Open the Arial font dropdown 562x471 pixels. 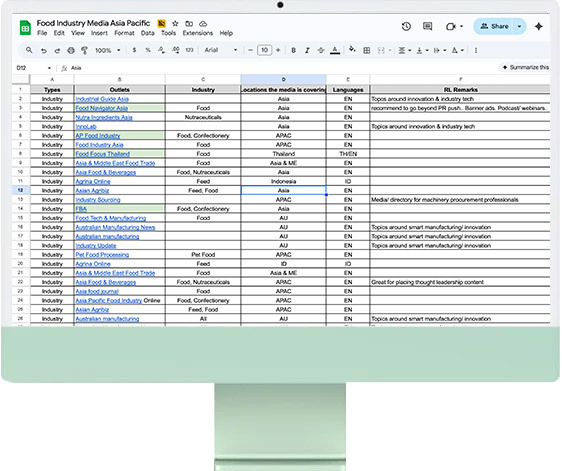click(x=220, y=50)
